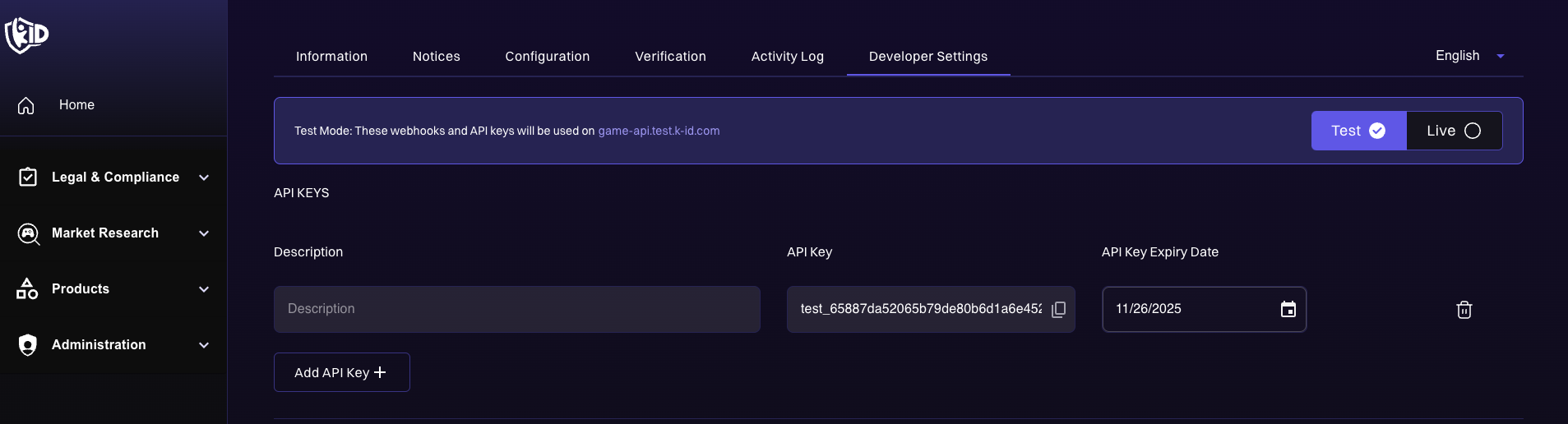
Task: Copy the API key to clipboard
Action: (1059, 309)
